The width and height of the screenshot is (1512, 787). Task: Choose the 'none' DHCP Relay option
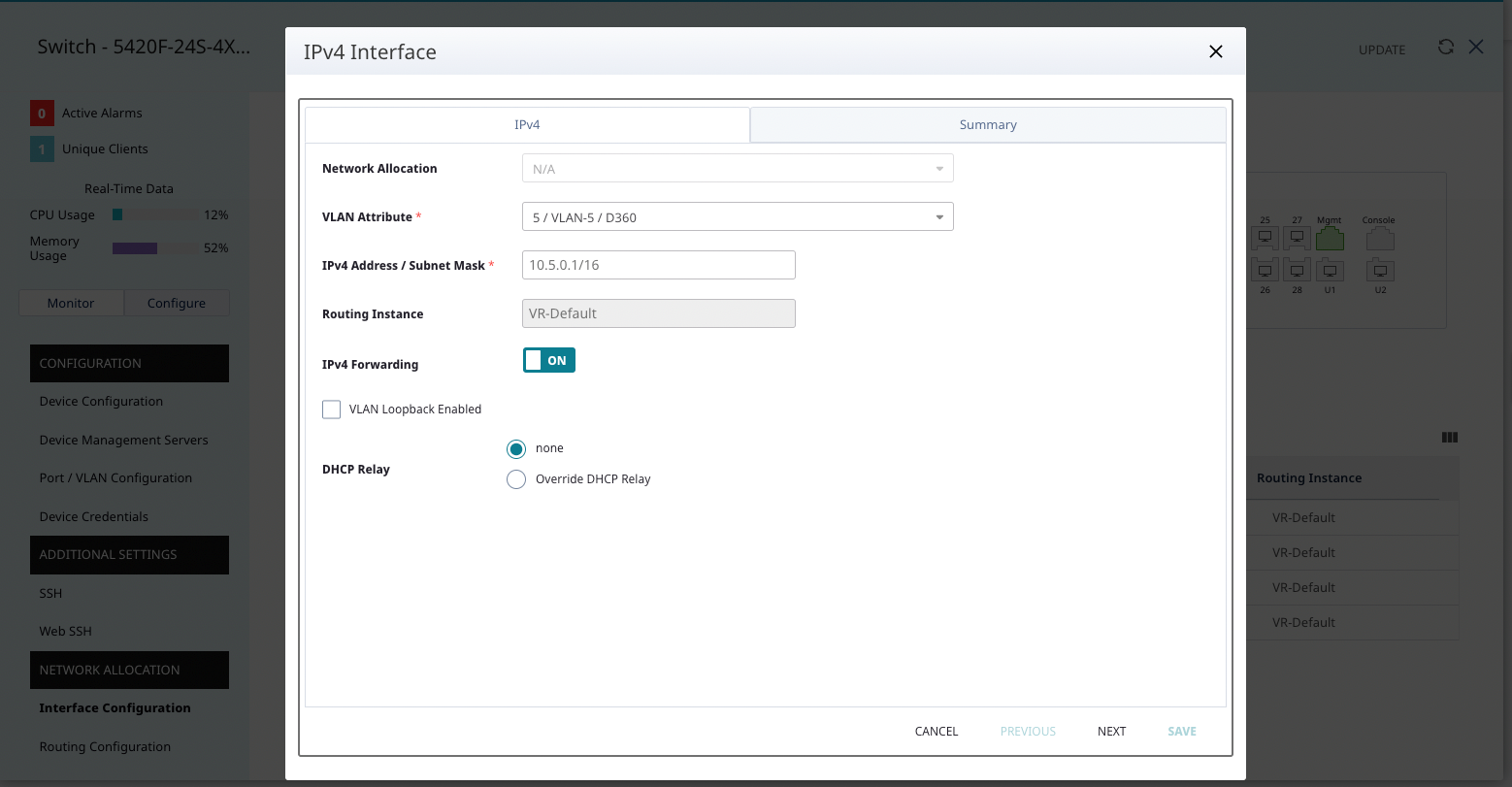(516, 449)
